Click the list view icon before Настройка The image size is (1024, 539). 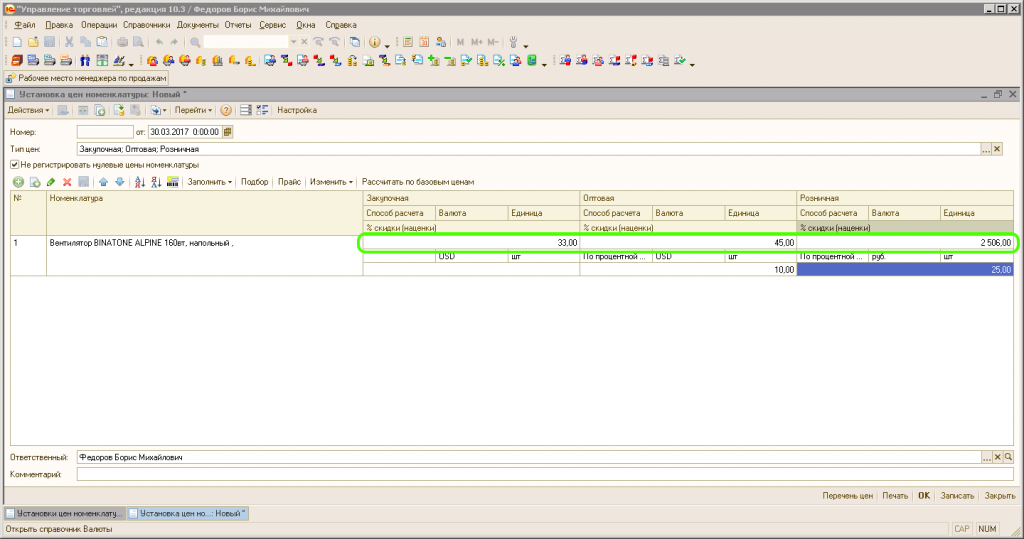coord(246,110)
